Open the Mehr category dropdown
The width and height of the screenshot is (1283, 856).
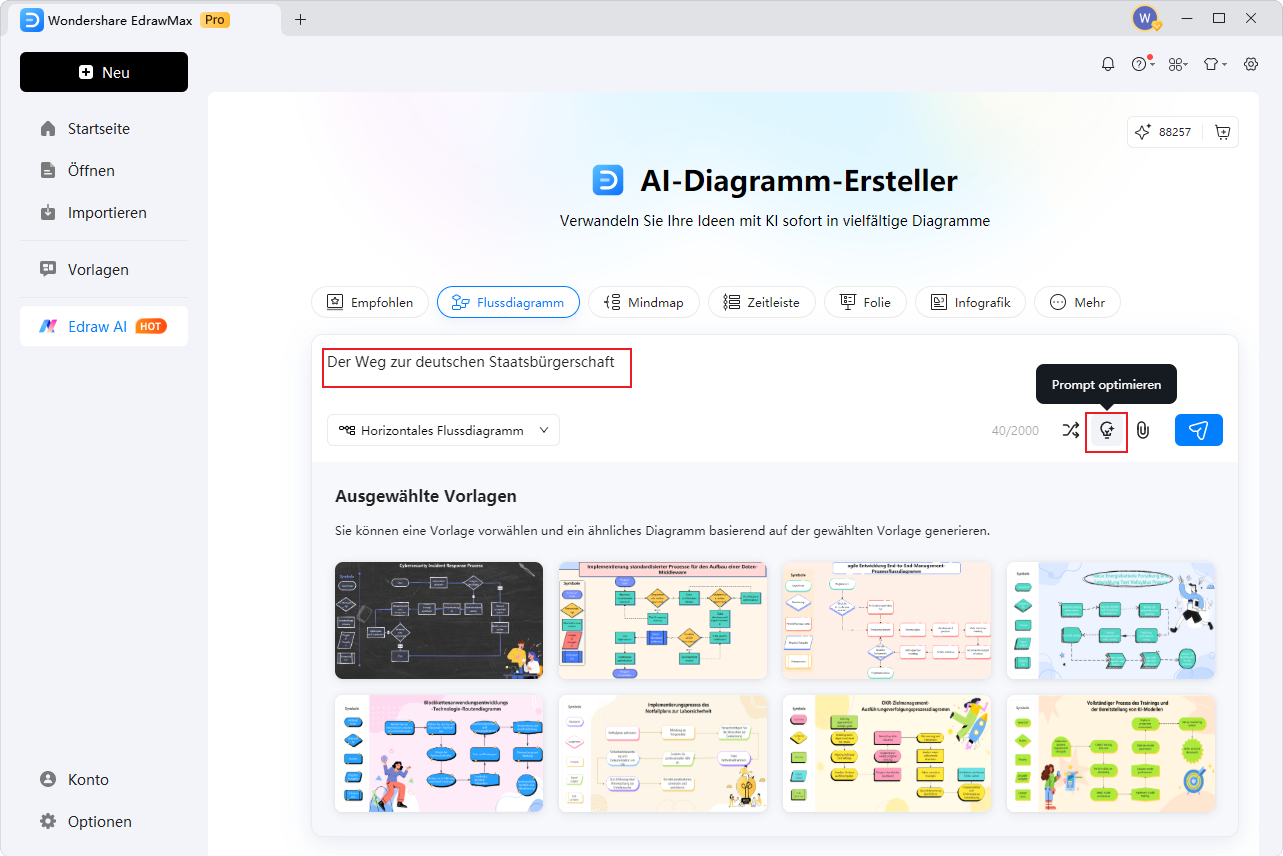pyautogui.click(x=1077, y=301)
